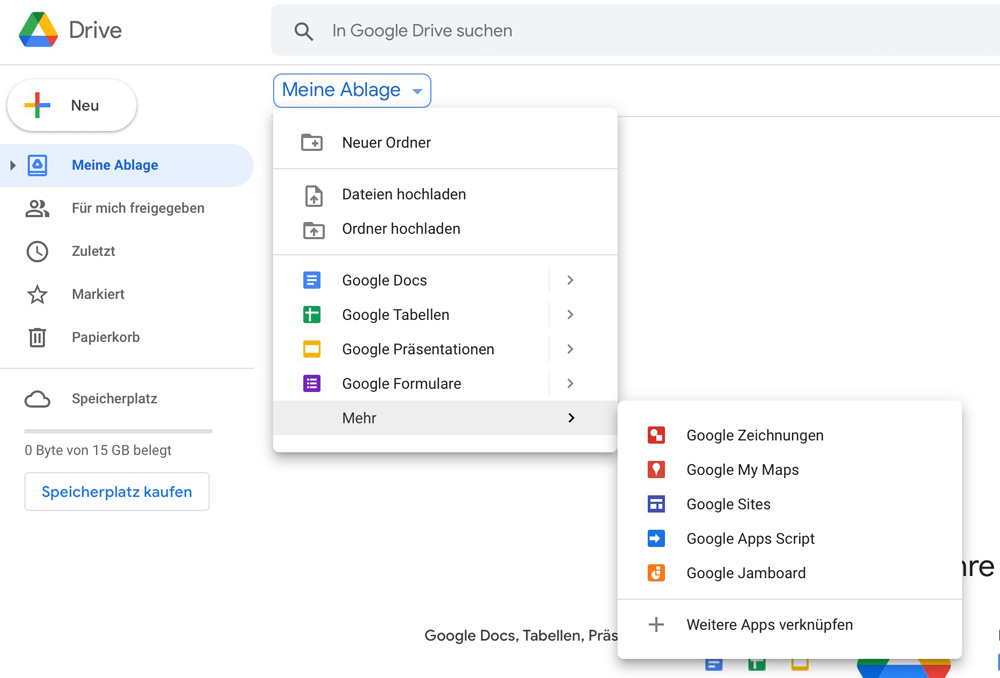Expand the Google Docs submenu arrow
This screenshot has height=678, width=1000.
[x=570, y=280]
